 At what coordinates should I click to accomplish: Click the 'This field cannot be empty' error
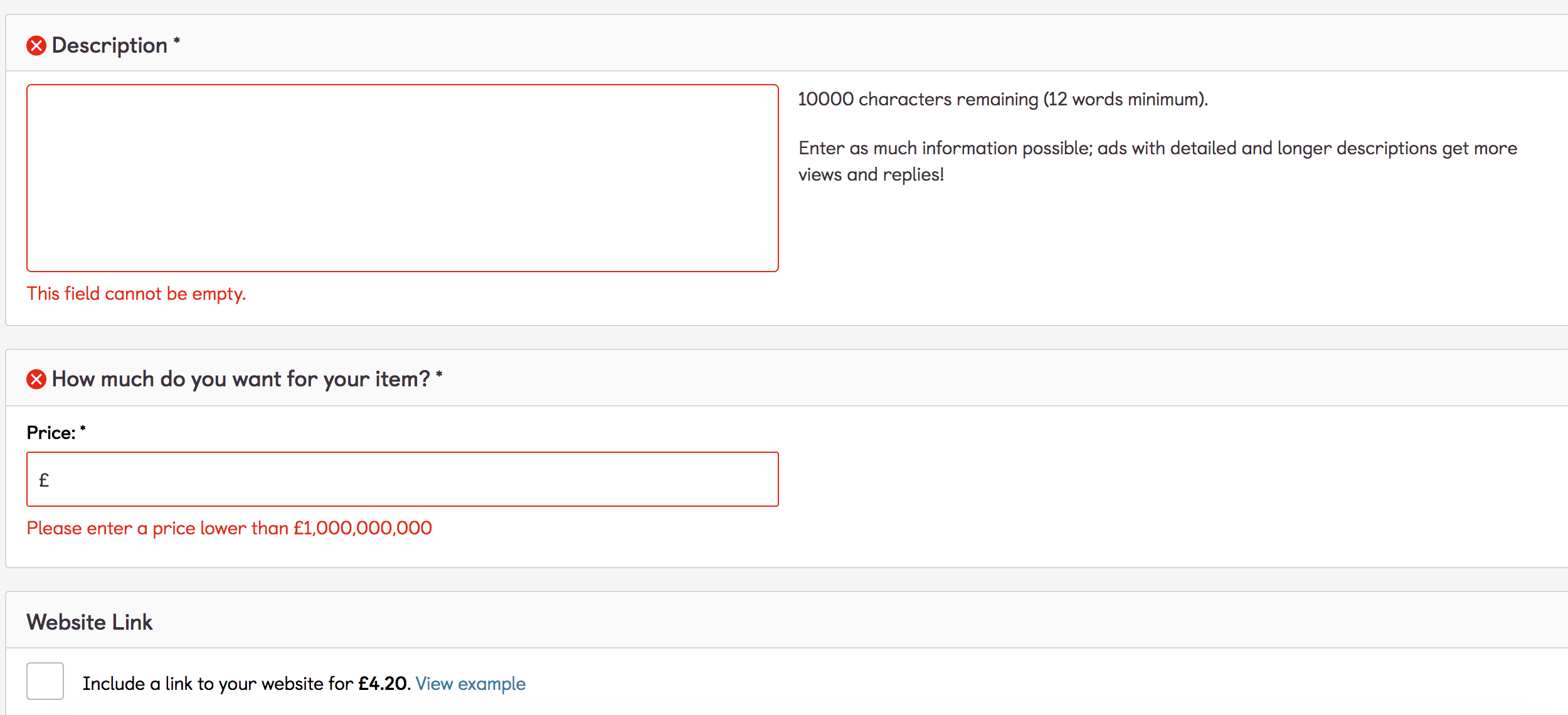coord(136,294)
